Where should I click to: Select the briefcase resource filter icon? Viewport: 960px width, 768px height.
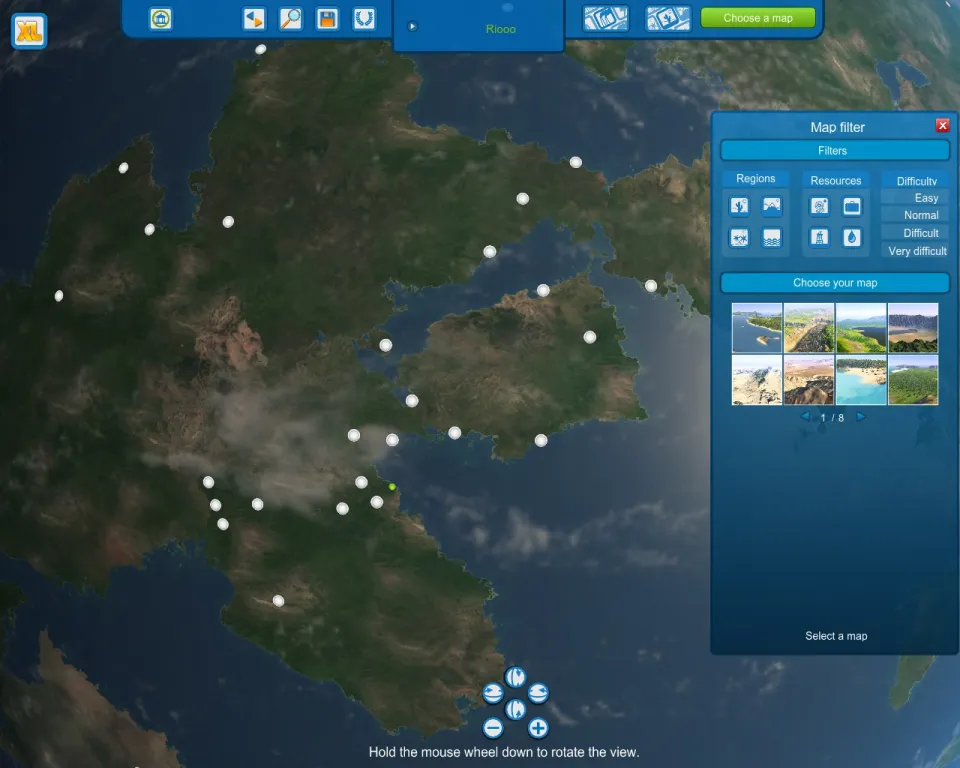[x=851, y=206]
